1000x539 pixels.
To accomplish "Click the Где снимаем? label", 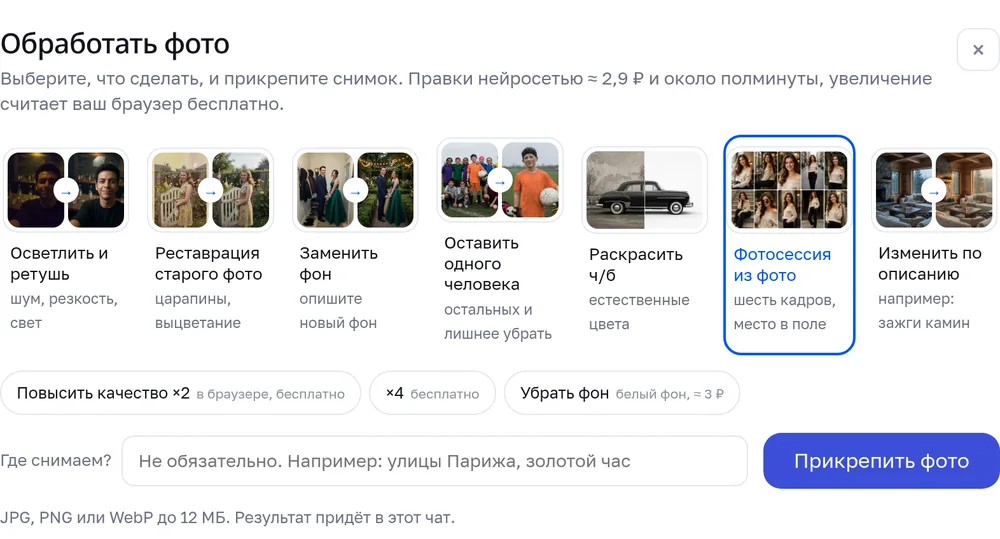I will (55, 460).
